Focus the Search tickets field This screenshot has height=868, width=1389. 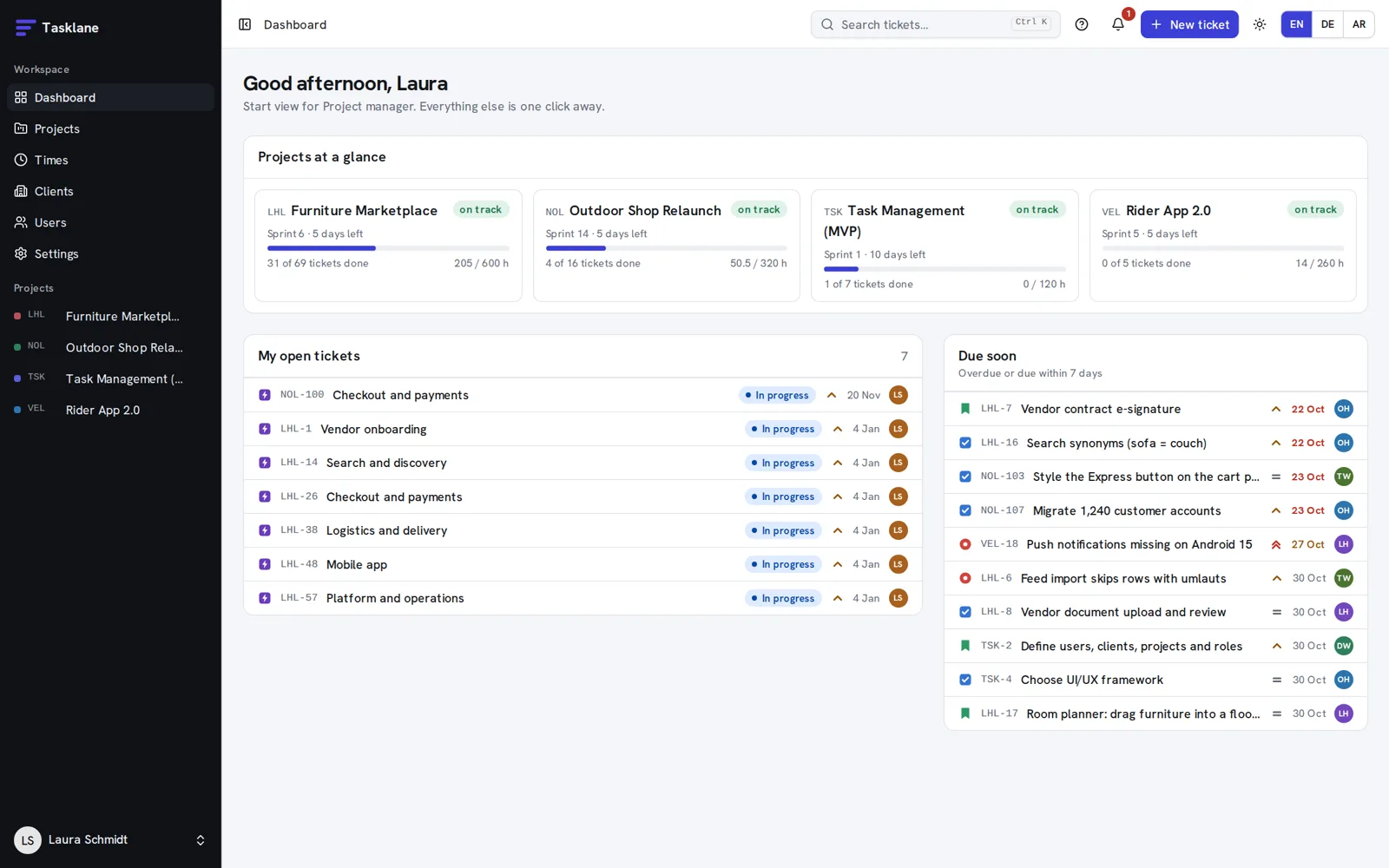coord(935,24)
